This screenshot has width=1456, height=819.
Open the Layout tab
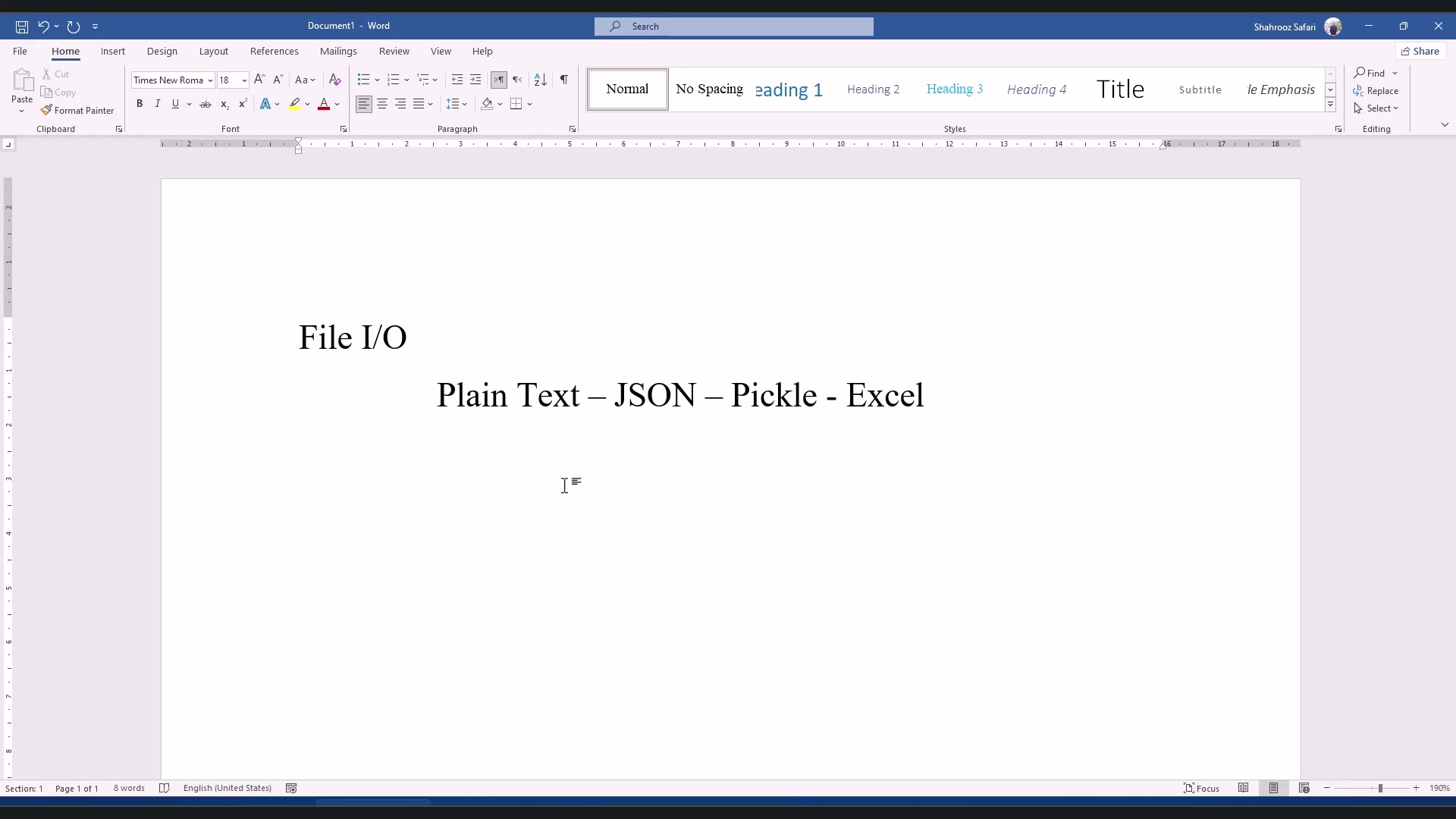coord(214,52)
